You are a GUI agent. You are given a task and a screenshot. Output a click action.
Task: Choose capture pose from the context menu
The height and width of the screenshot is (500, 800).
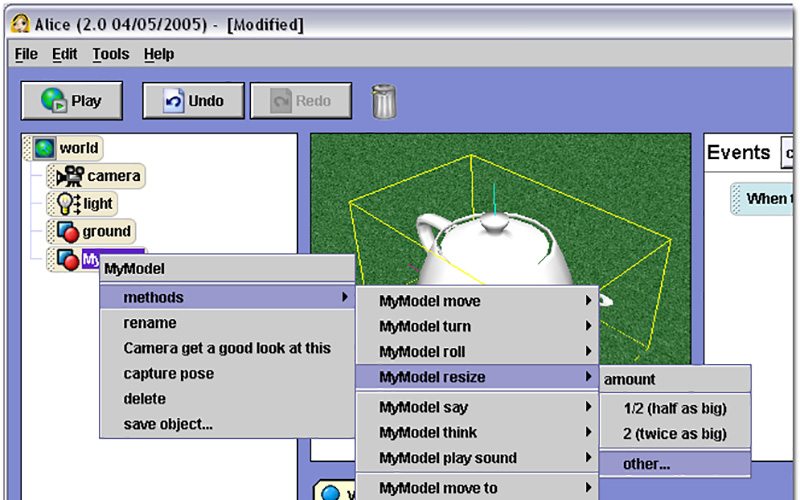pos(227,373)
